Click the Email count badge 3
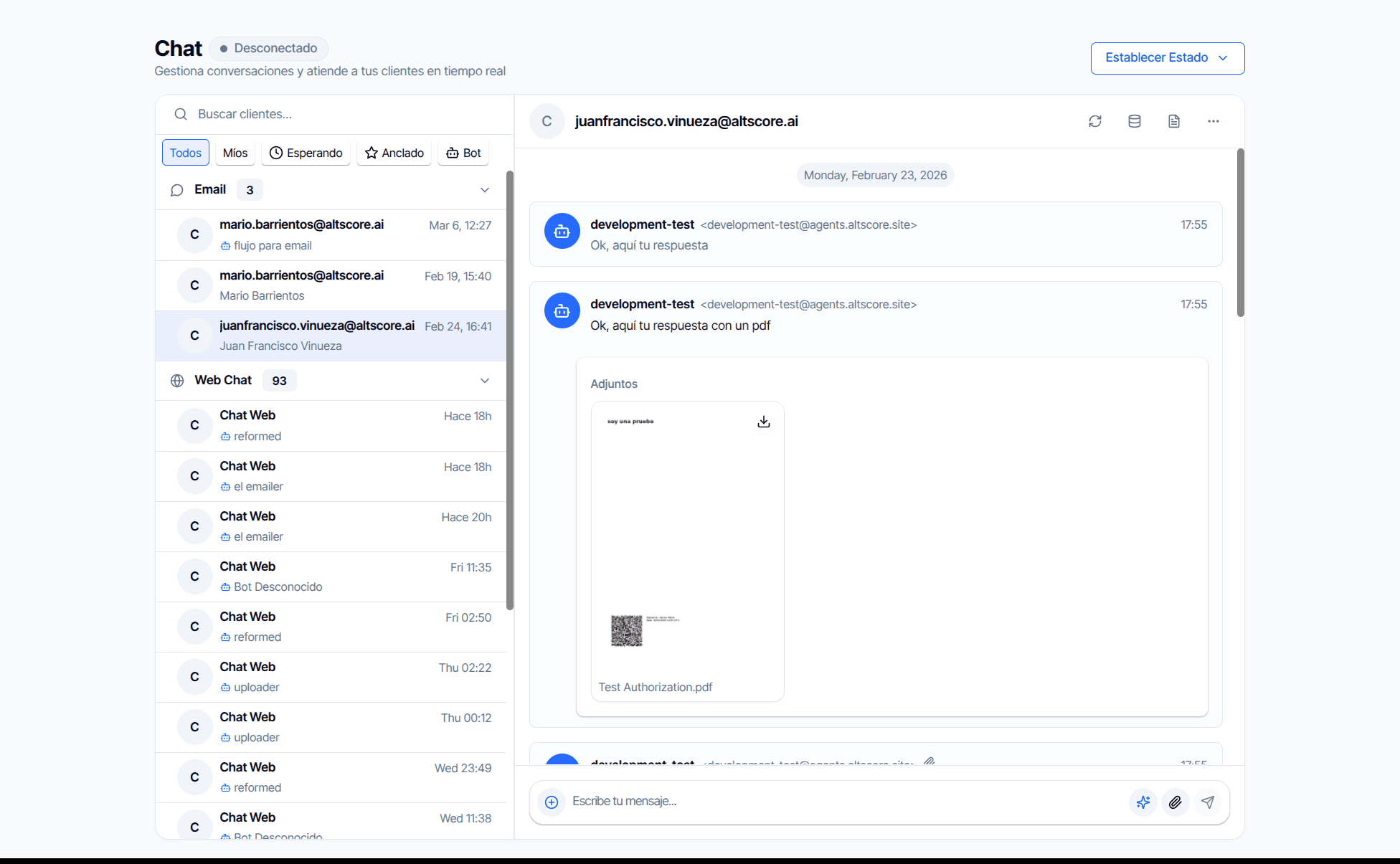This screenshot has width=1400, height=864. coord(250,190)
